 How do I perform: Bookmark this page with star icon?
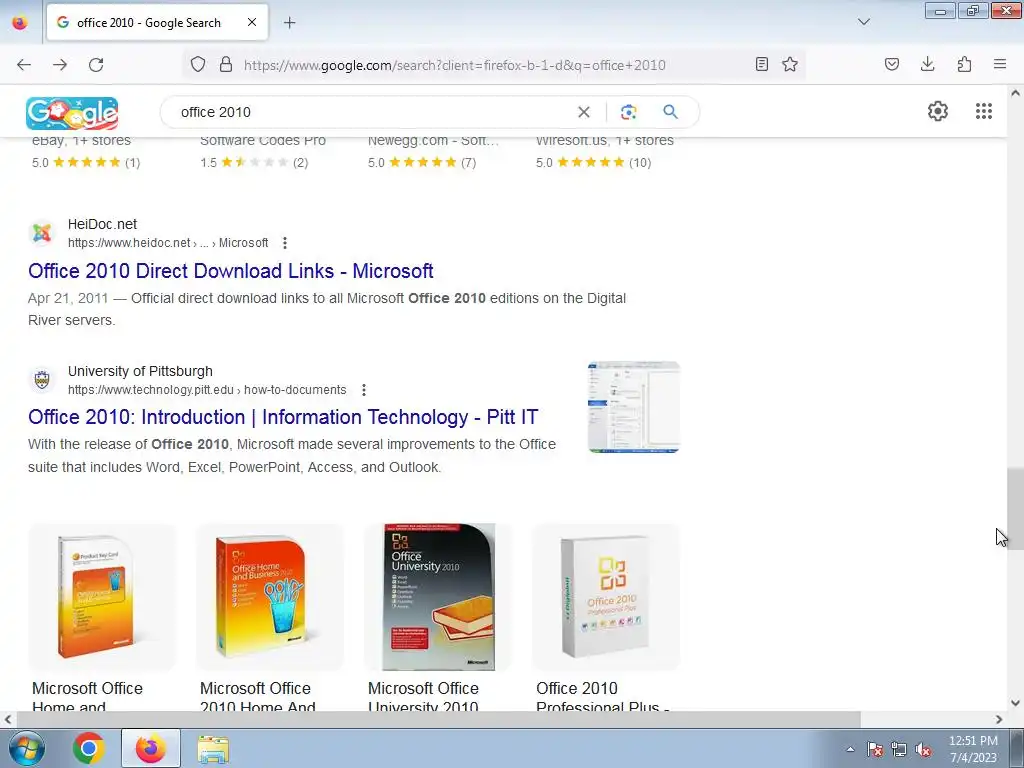pyautogui.click(x=790, y=64)
